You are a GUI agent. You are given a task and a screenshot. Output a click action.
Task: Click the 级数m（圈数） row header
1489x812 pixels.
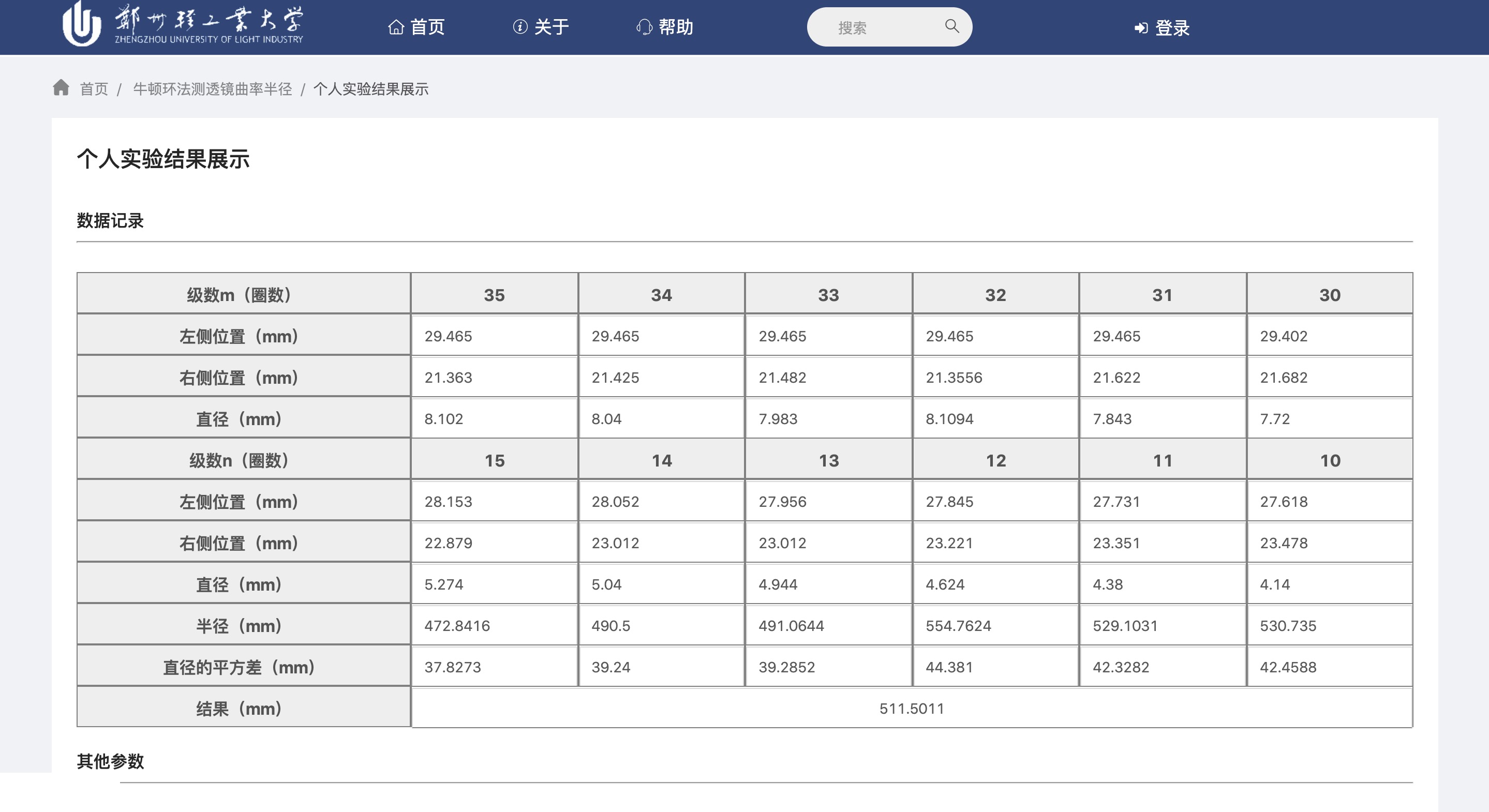tap(243, 294)
